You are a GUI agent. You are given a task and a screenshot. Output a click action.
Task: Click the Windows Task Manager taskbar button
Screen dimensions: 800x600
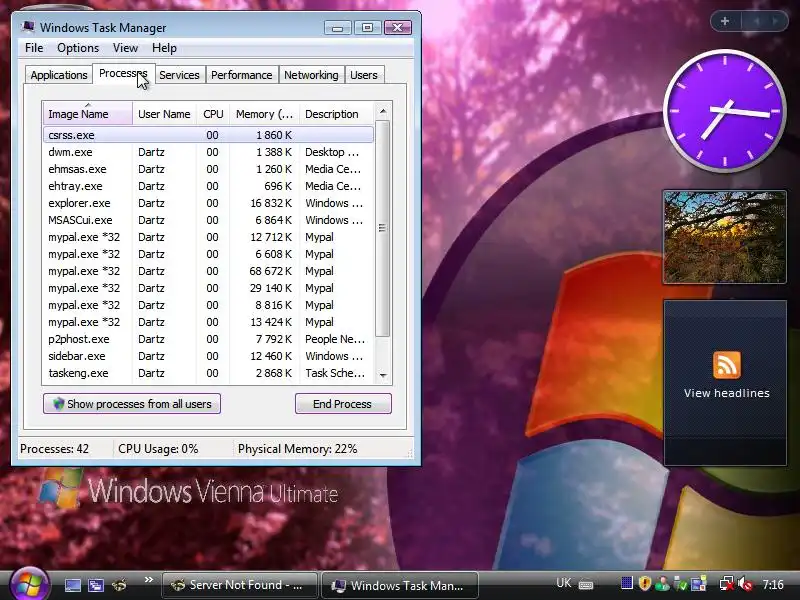[399, 585]
